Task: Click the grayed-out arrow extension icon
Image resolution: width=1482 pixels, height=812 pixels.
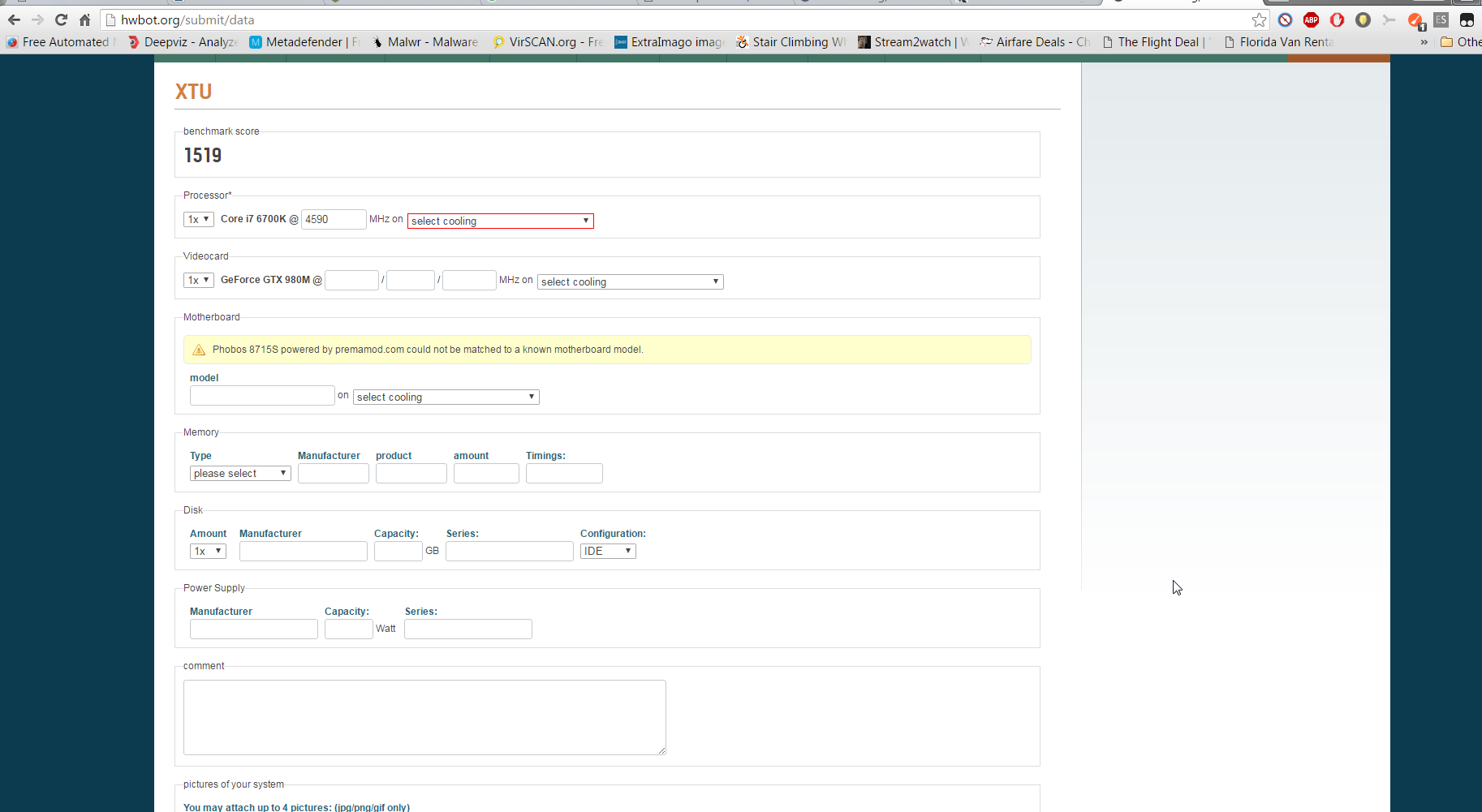Action: pos(1389,19)
